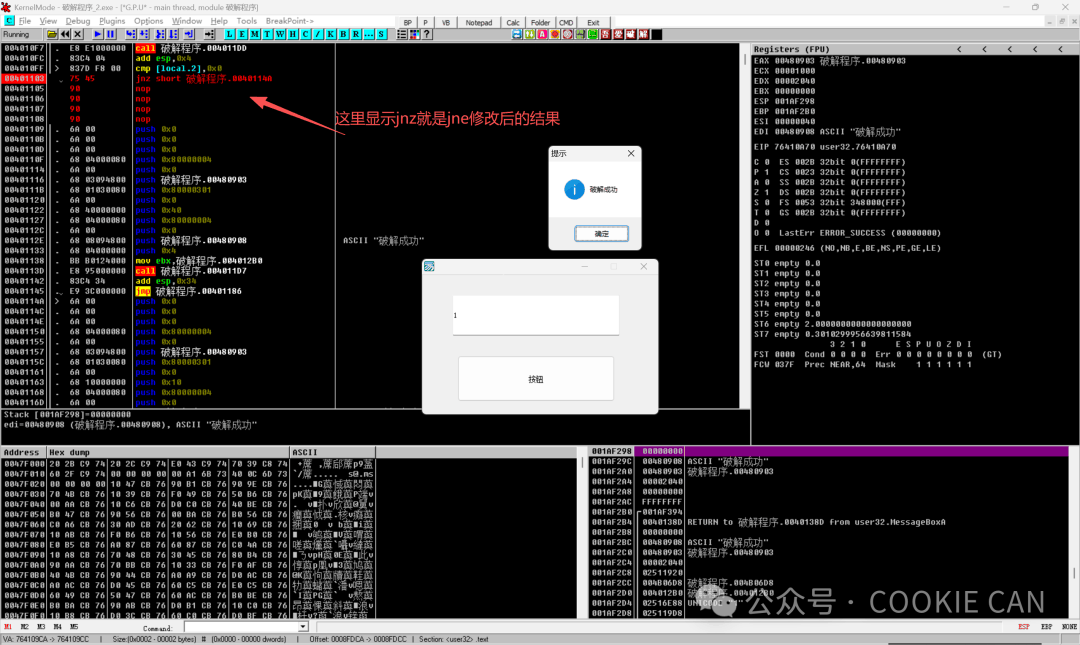Open Log window via the L icon

click(x=230, y=34)
